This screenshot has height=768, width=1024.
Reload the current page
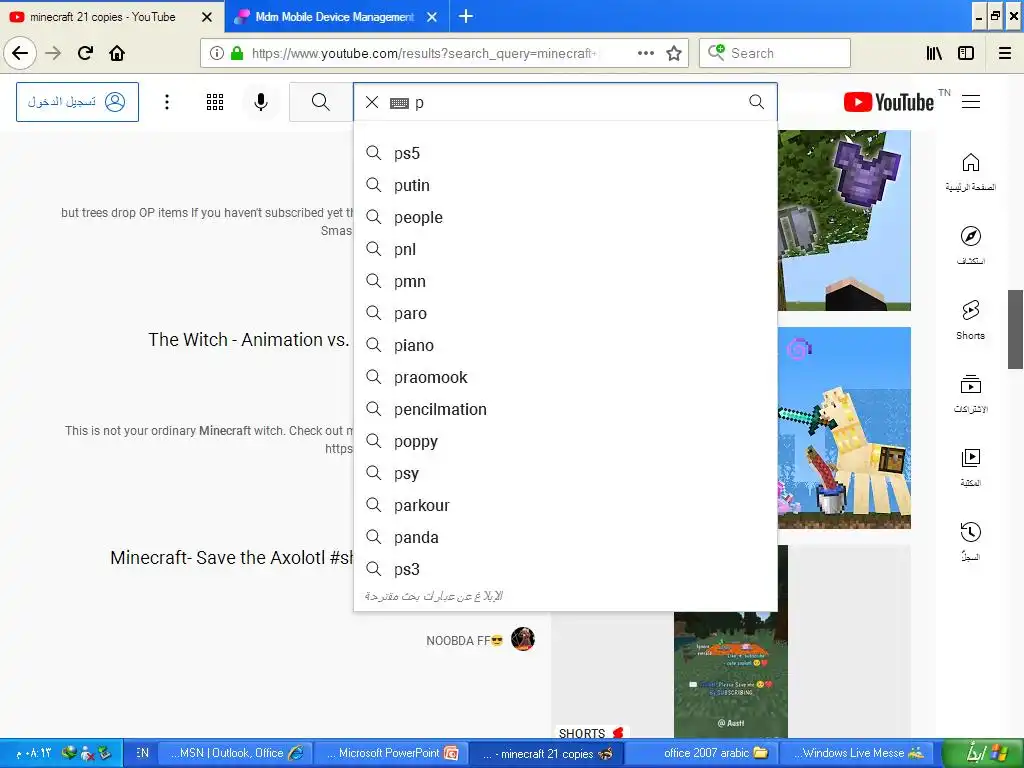pos(85,53)
